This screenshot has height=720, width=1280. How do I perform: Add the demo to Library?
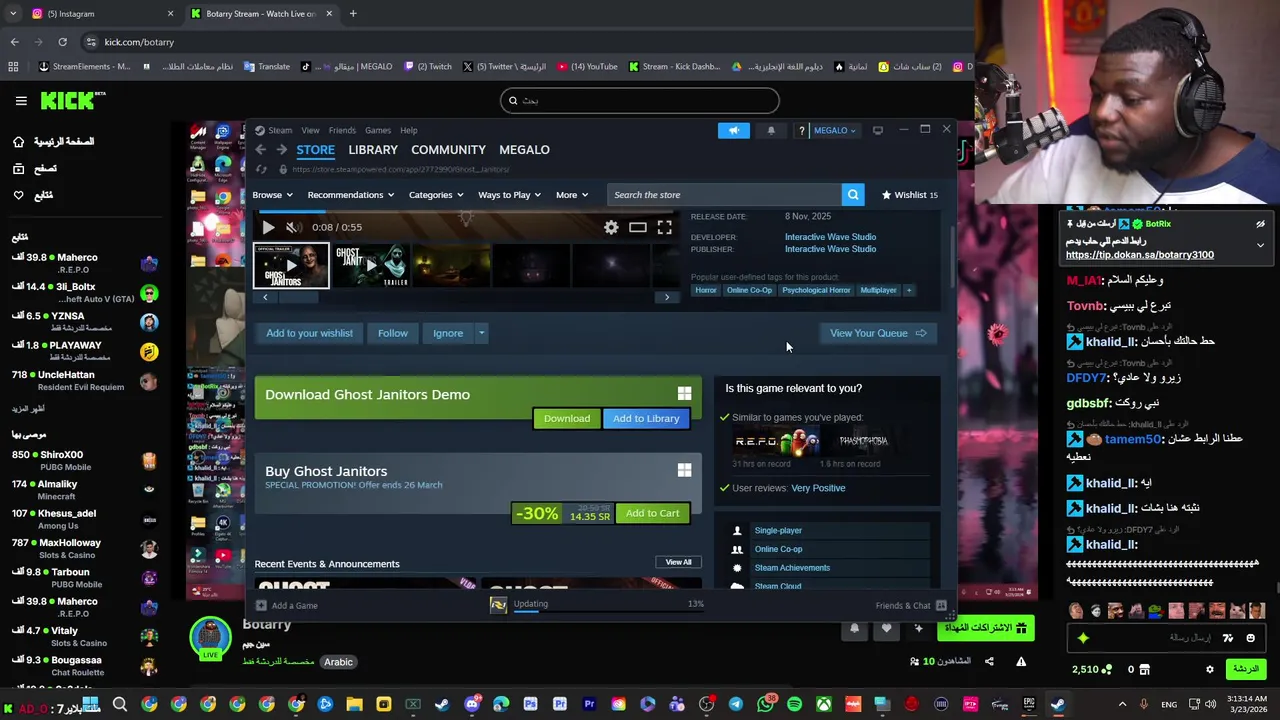click(x=646, y=418)
